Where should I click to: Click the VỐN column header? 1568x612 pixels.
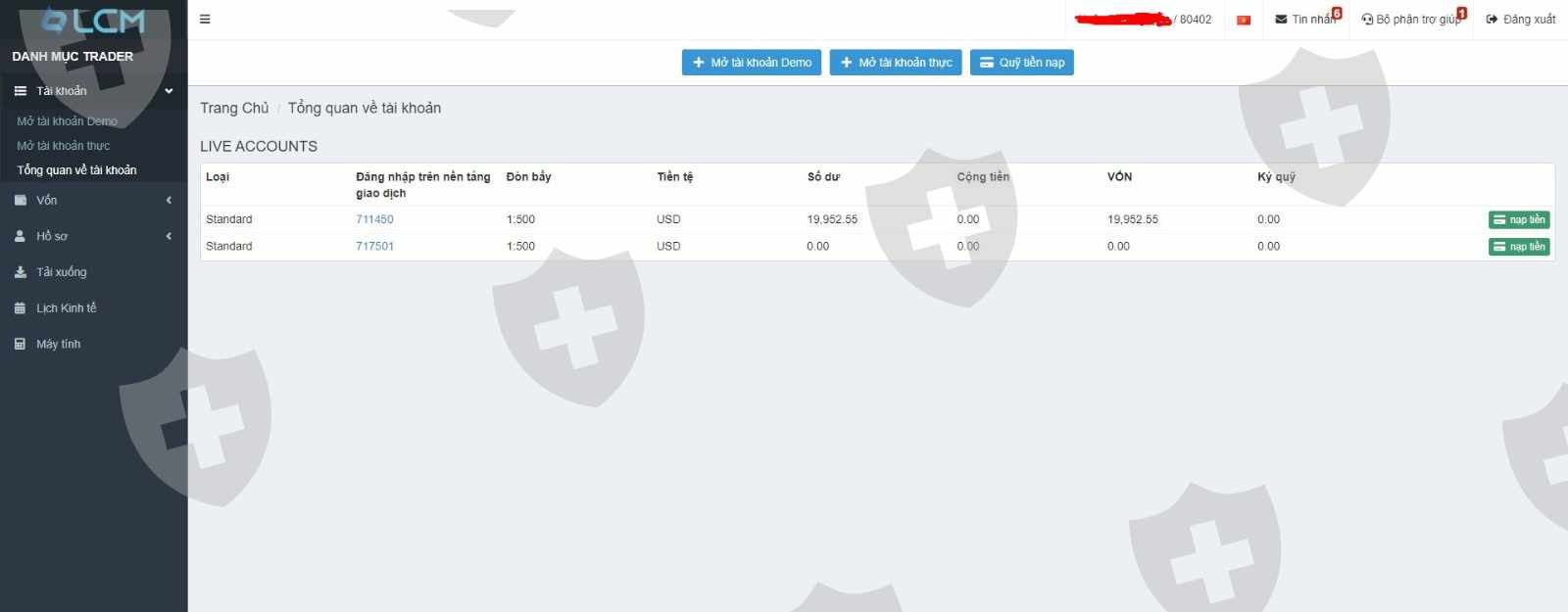pyautogui.click(x=1119, y=177)
